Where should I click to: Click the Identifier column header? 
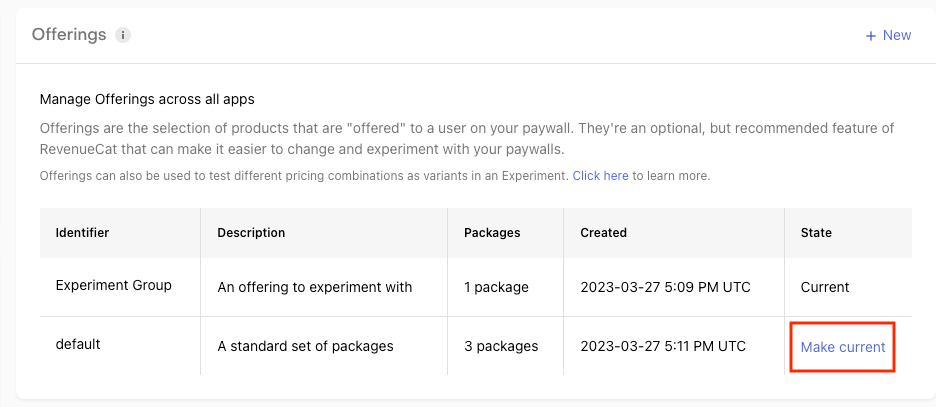(82, 232)
